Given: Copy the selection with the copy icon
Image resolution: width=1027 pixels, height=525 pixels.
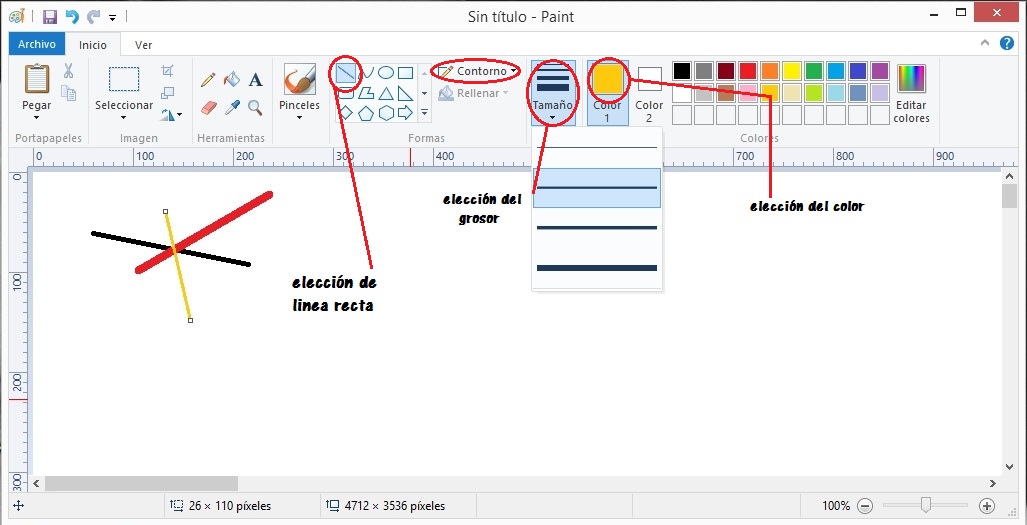Looking at the screenshot, I should point(68,93).
